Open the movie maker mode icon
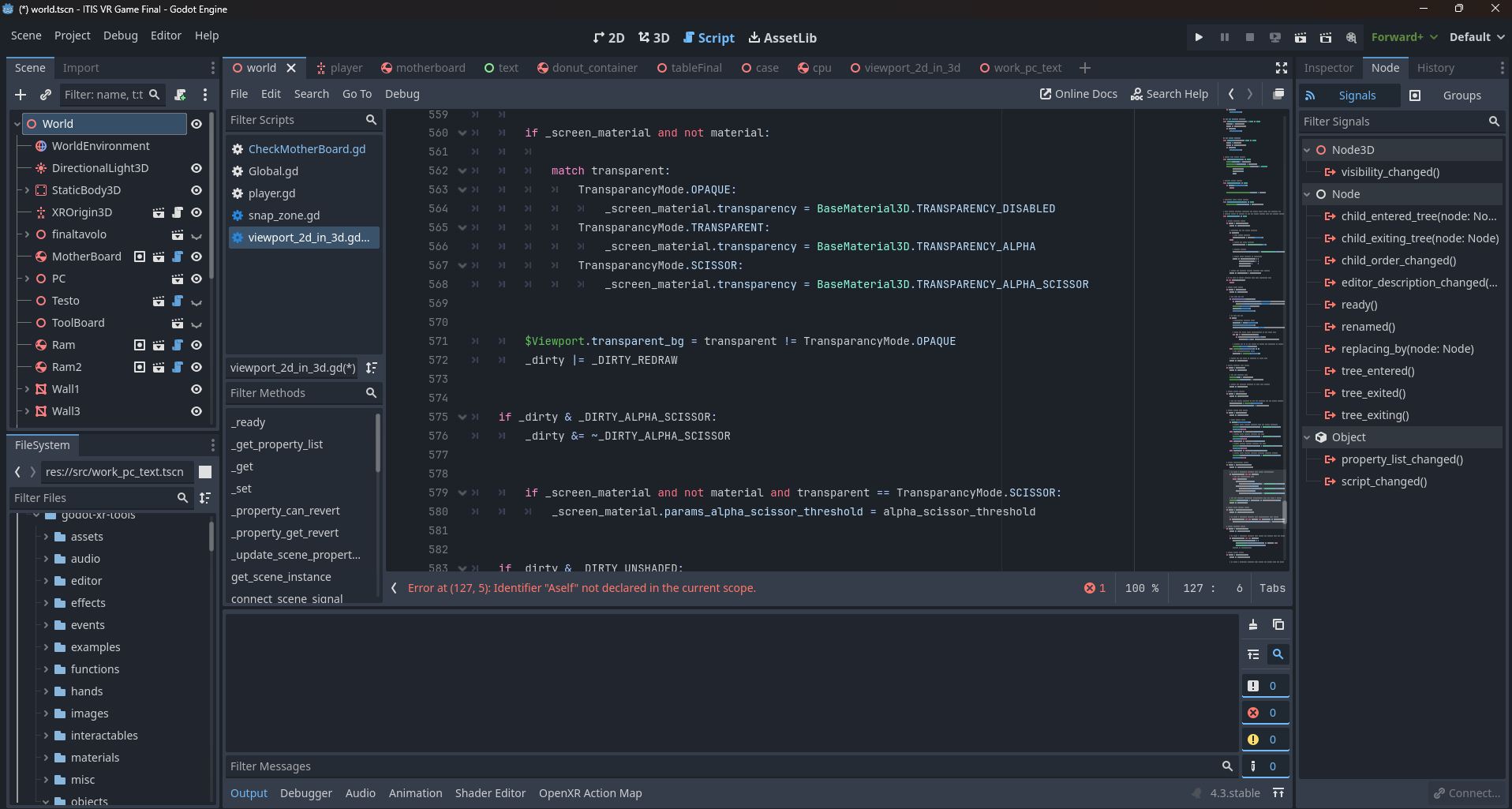This screenshot has width=1512, height=809. pos(1351,37)
